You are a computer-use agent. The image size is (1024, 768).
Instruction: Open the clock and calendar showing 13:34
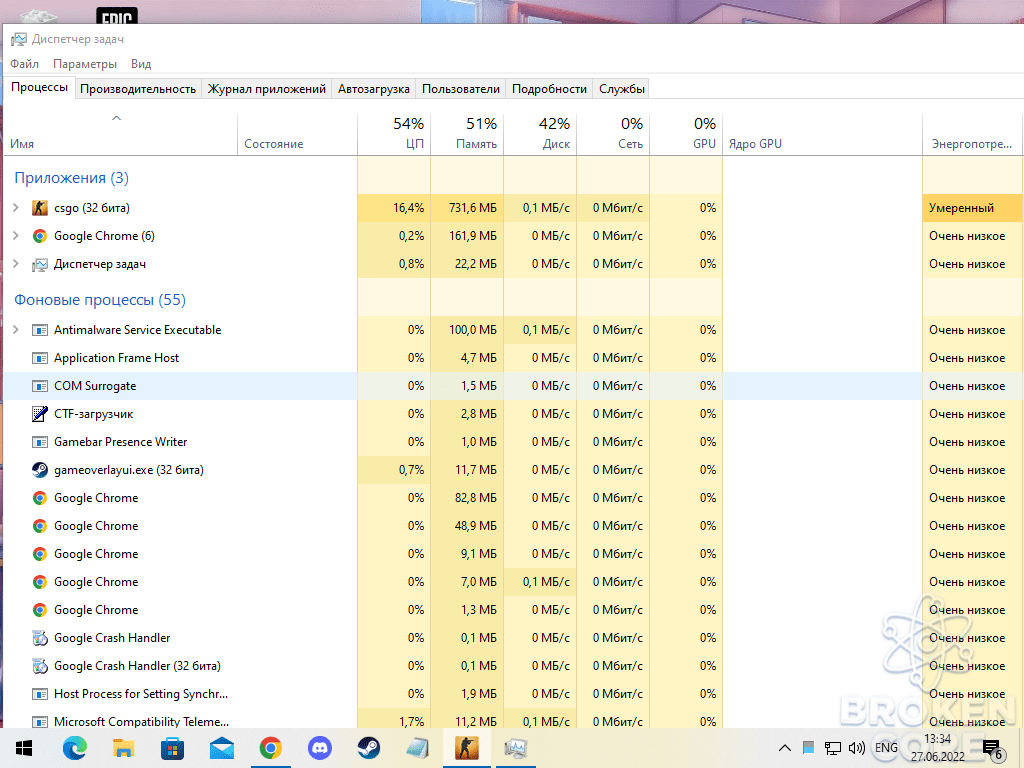point(938,748)
